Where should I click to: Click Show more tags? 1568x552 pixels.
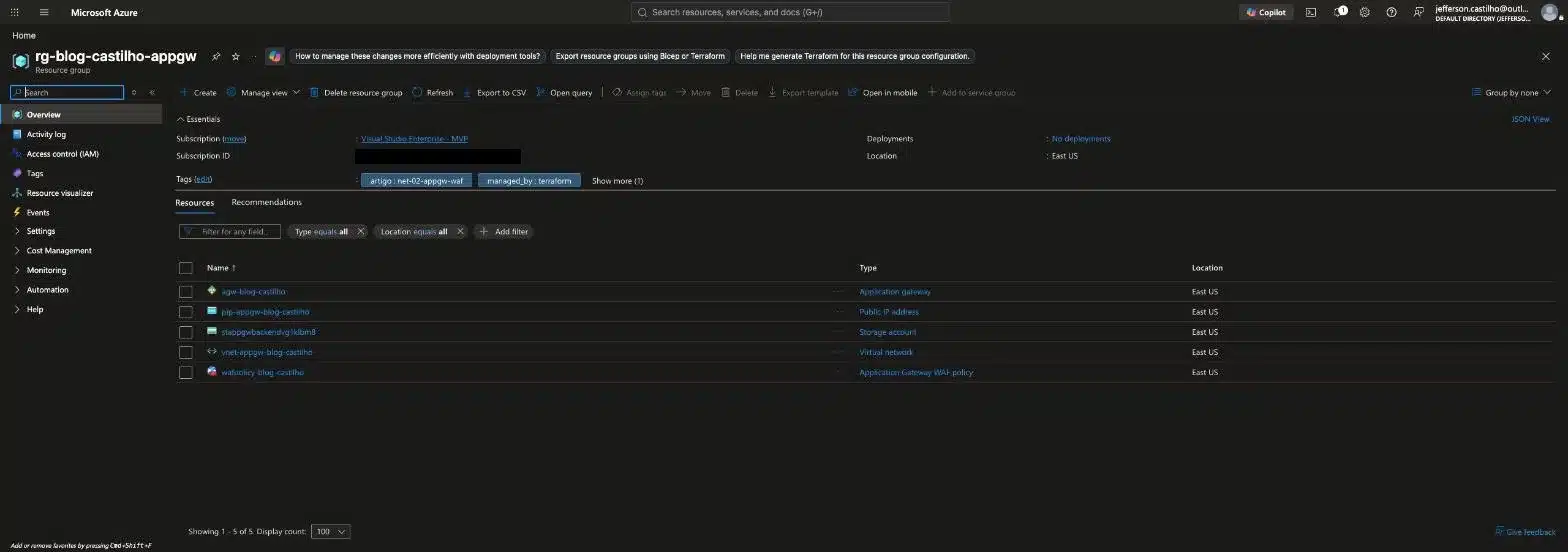[x=617, y=181]
